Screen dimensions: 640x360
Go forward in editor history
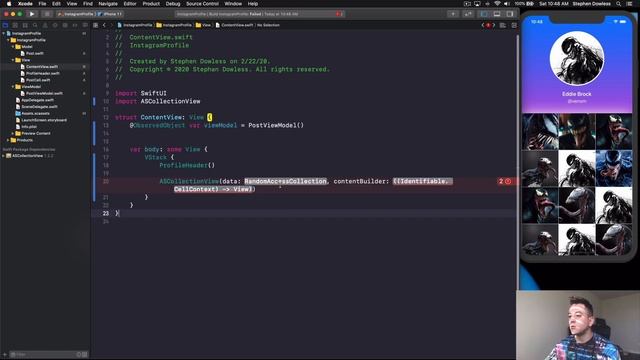[x=111, y=25]
